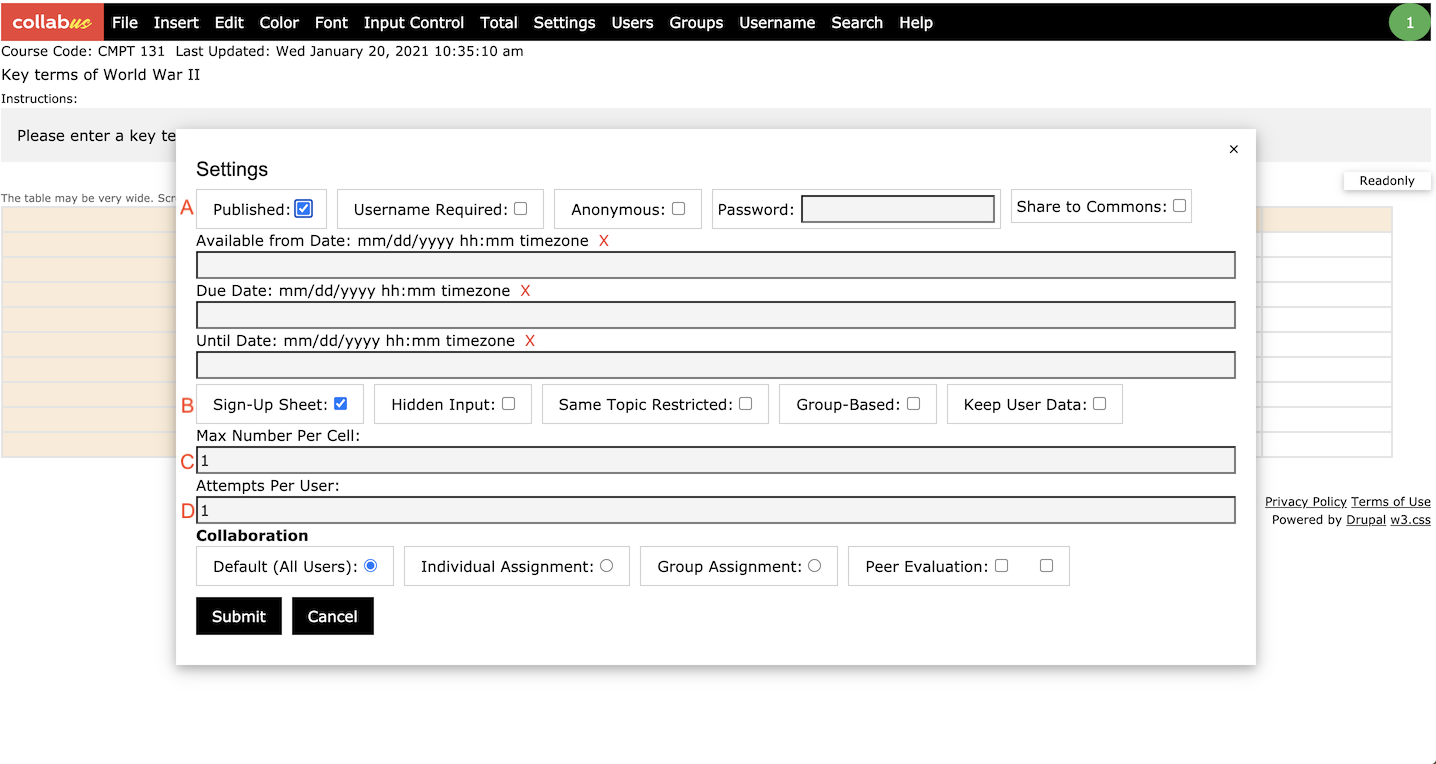Choose Group Assignment radio button
The height and width of the screenshot is (764, 1436).
(814, 566)
